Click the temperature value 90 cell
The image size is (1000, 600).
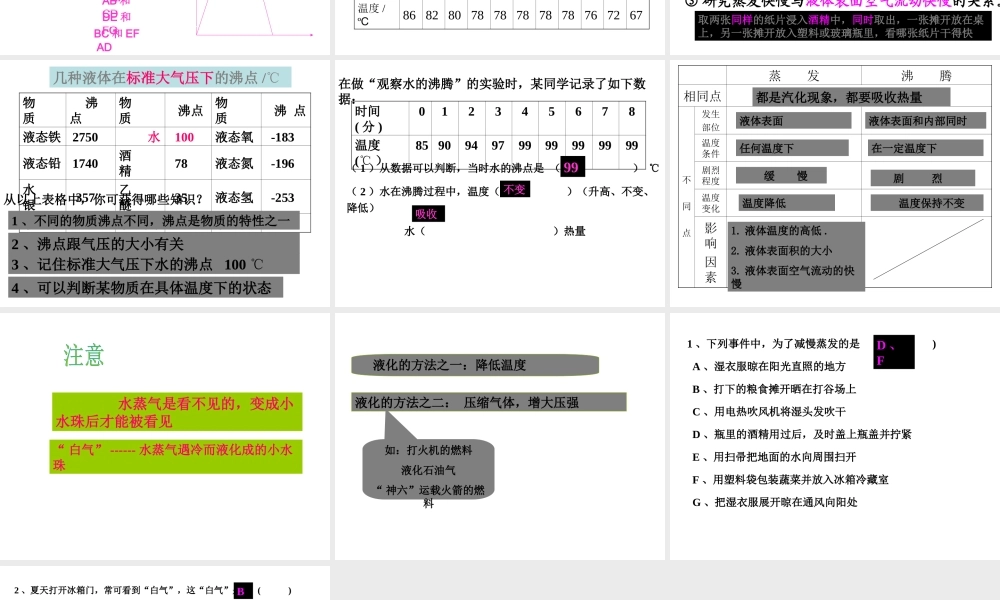pos(445,145)
